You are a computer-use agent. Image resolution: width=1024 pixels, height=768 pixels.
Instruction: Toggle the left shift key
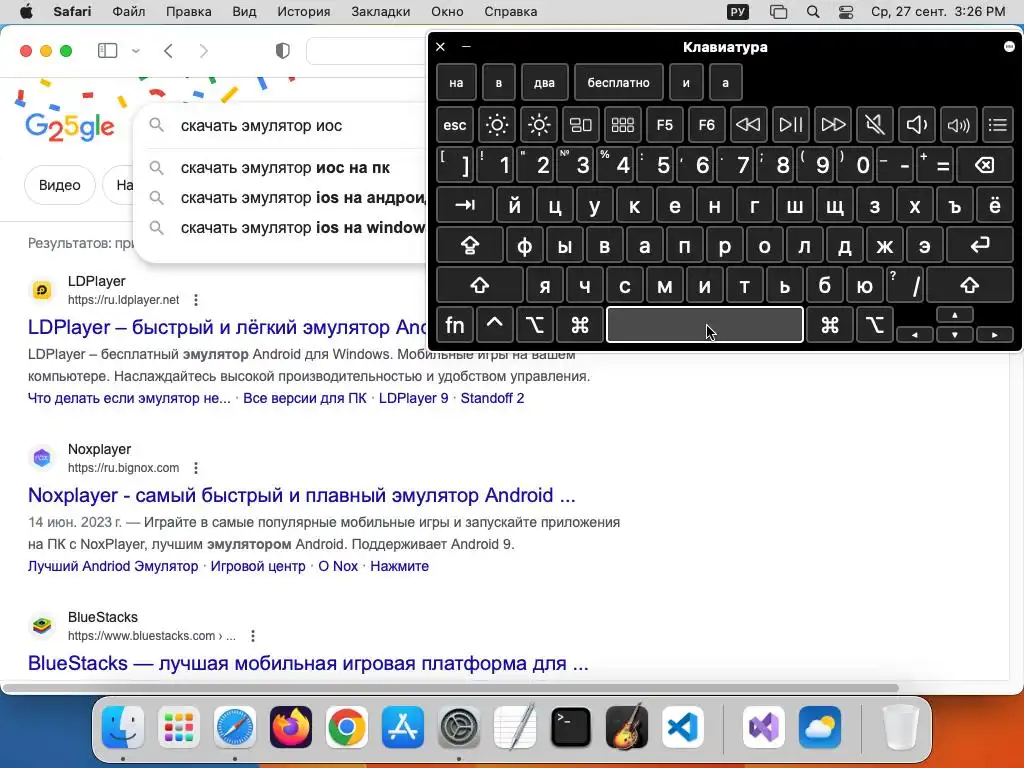pos(480,285)
